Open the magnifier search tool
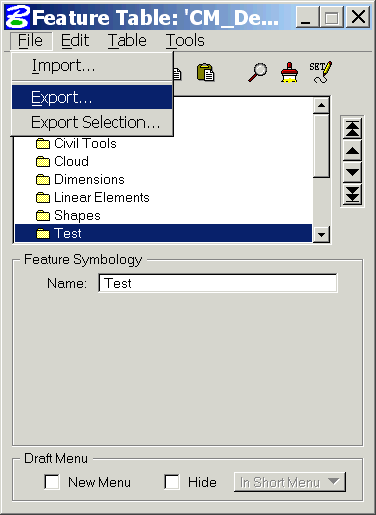Viewport: 376px width, 515px height. [x=257, y=72]
